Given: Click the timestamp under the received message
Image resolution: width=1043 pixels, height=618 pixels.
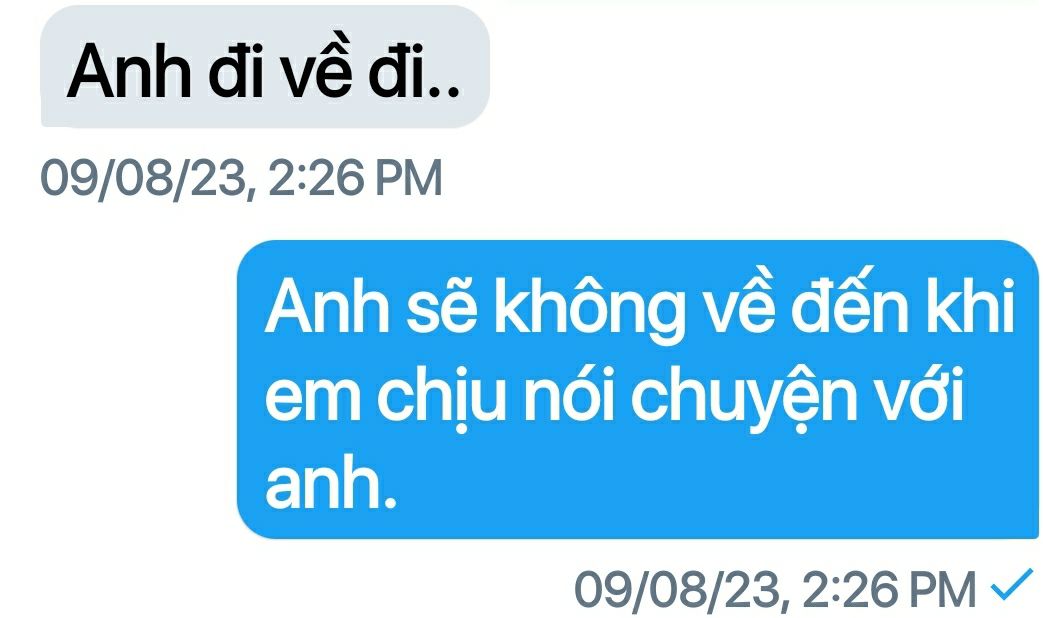Looking at the screenshot, I should coord(241,178).
